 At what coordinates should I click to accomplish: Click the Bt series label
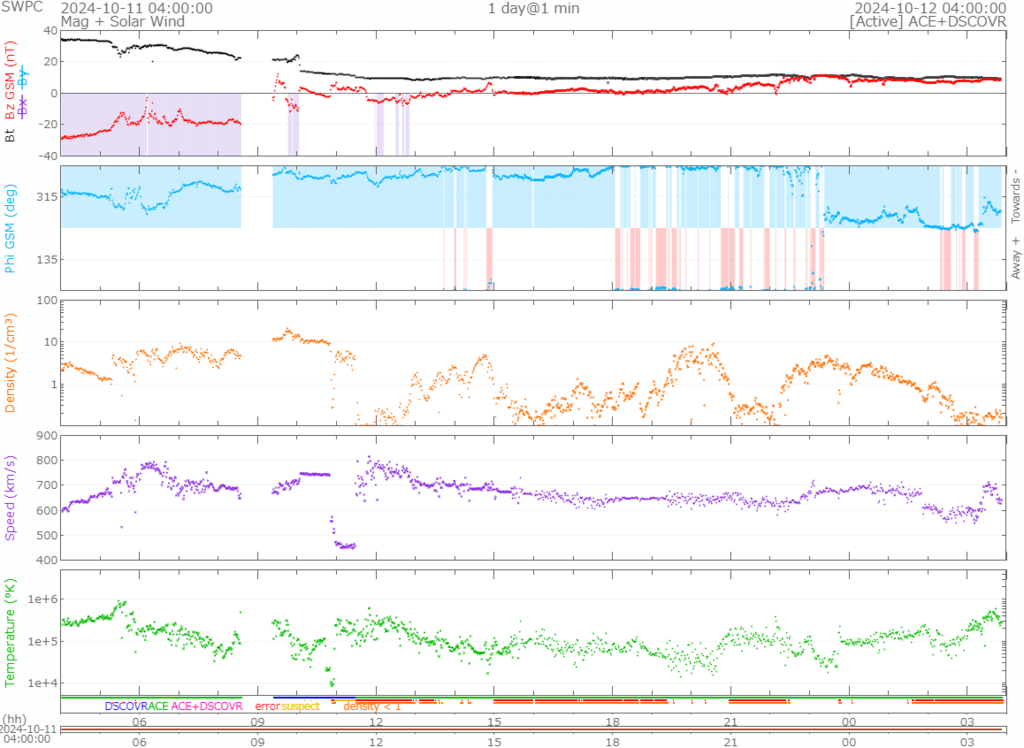pos(11,134)
